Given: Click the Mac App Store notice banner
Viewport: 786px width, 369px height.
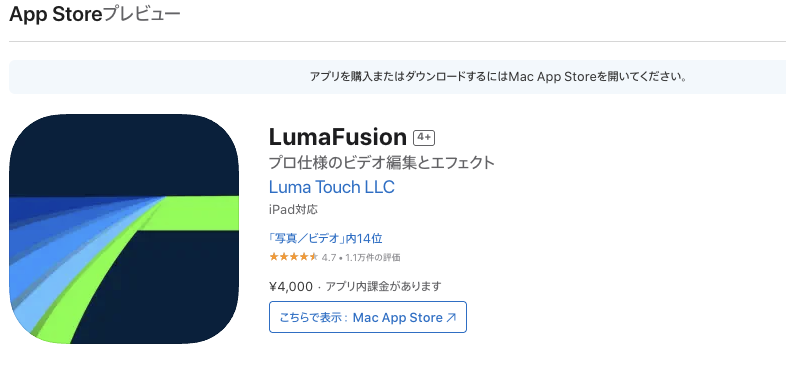Looking at the screenshot, I should click(397, 77).
